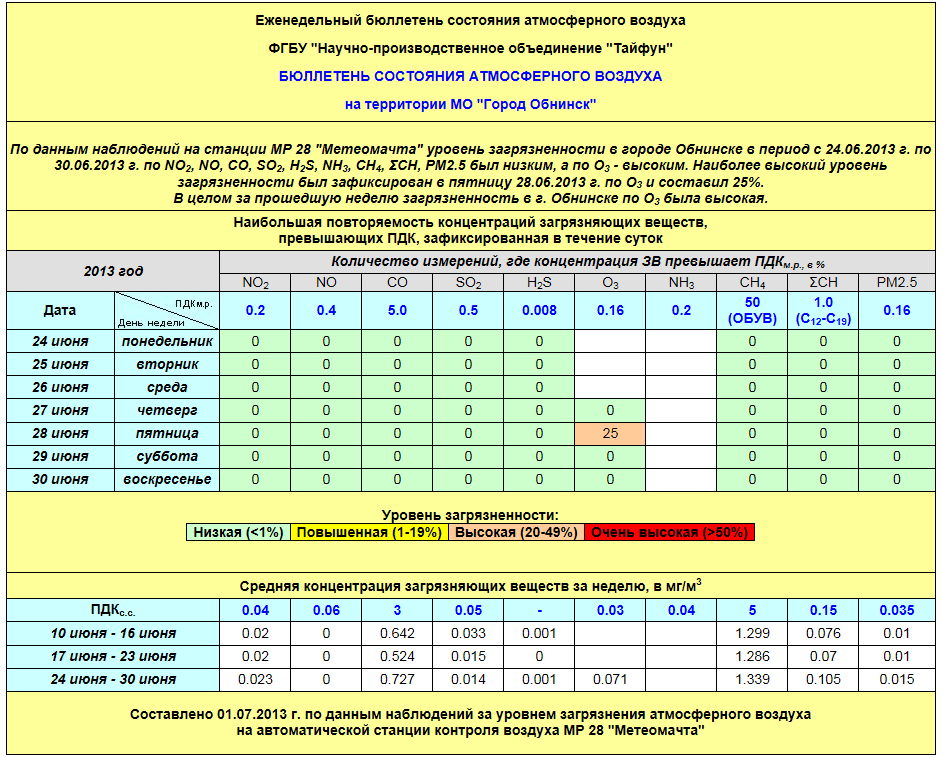Click the '50 (ОБУВ)' CH4 limit cell
Viewport: 943px width, 757px height.
(752, 311)
